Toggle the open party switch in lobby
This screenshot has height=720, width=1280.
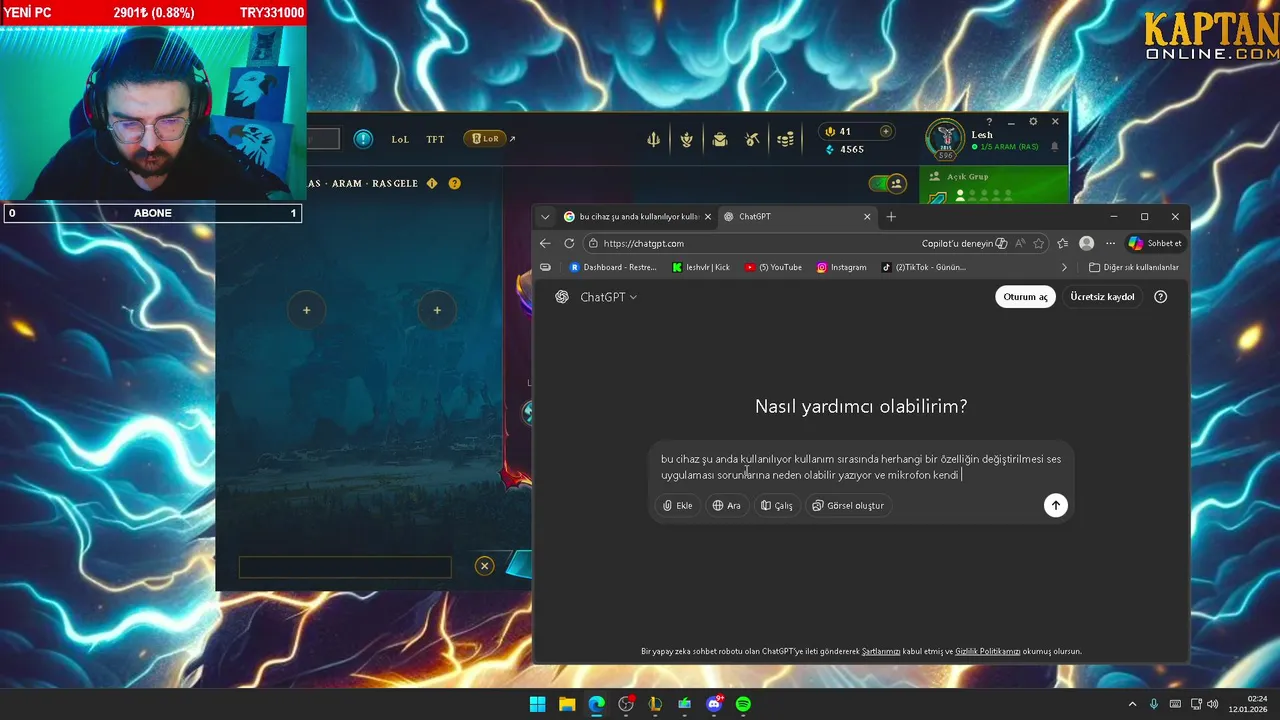(887, 183)
